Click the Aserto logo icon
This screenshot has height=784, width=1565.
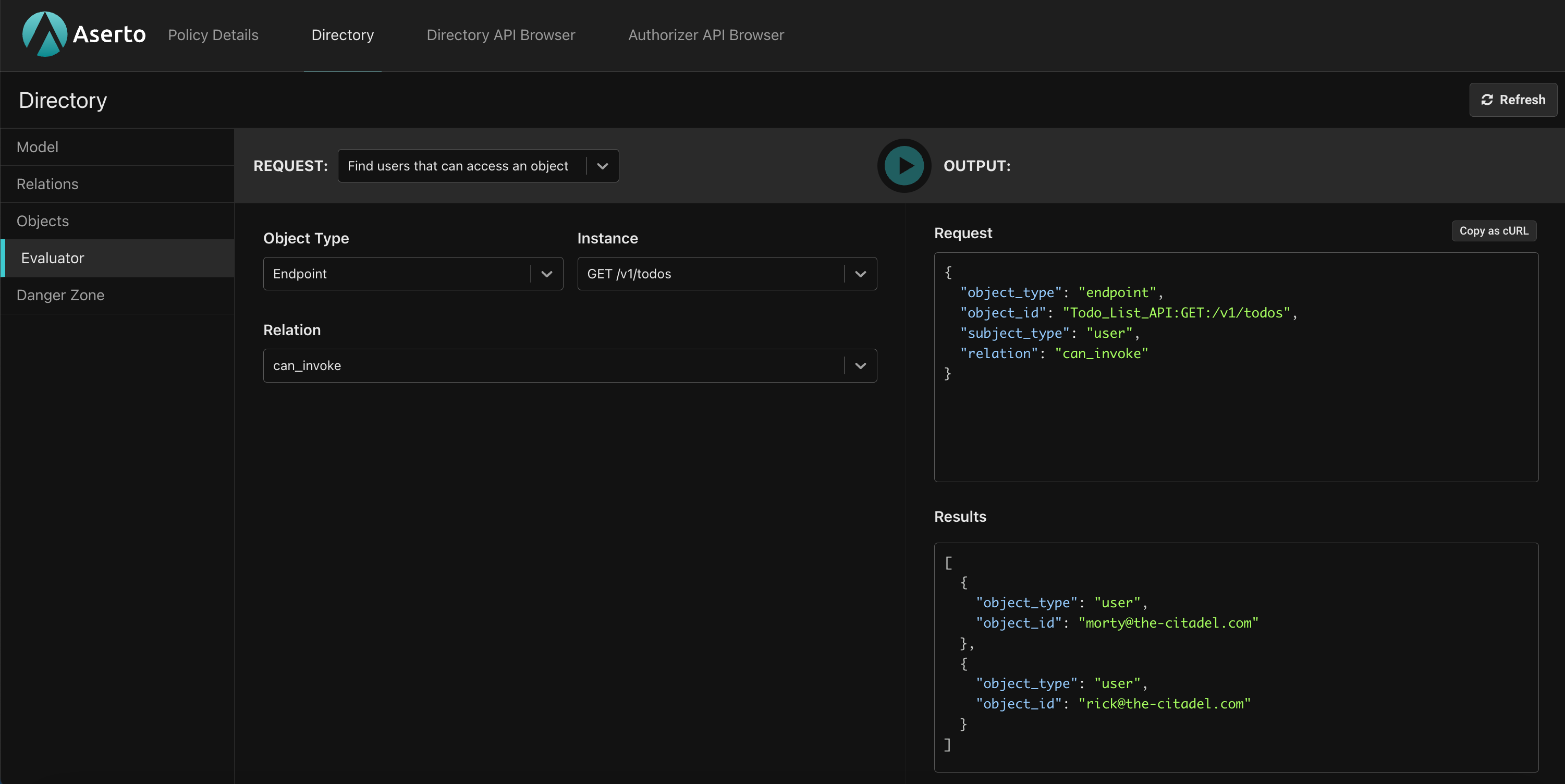click(x=44, y=34)
